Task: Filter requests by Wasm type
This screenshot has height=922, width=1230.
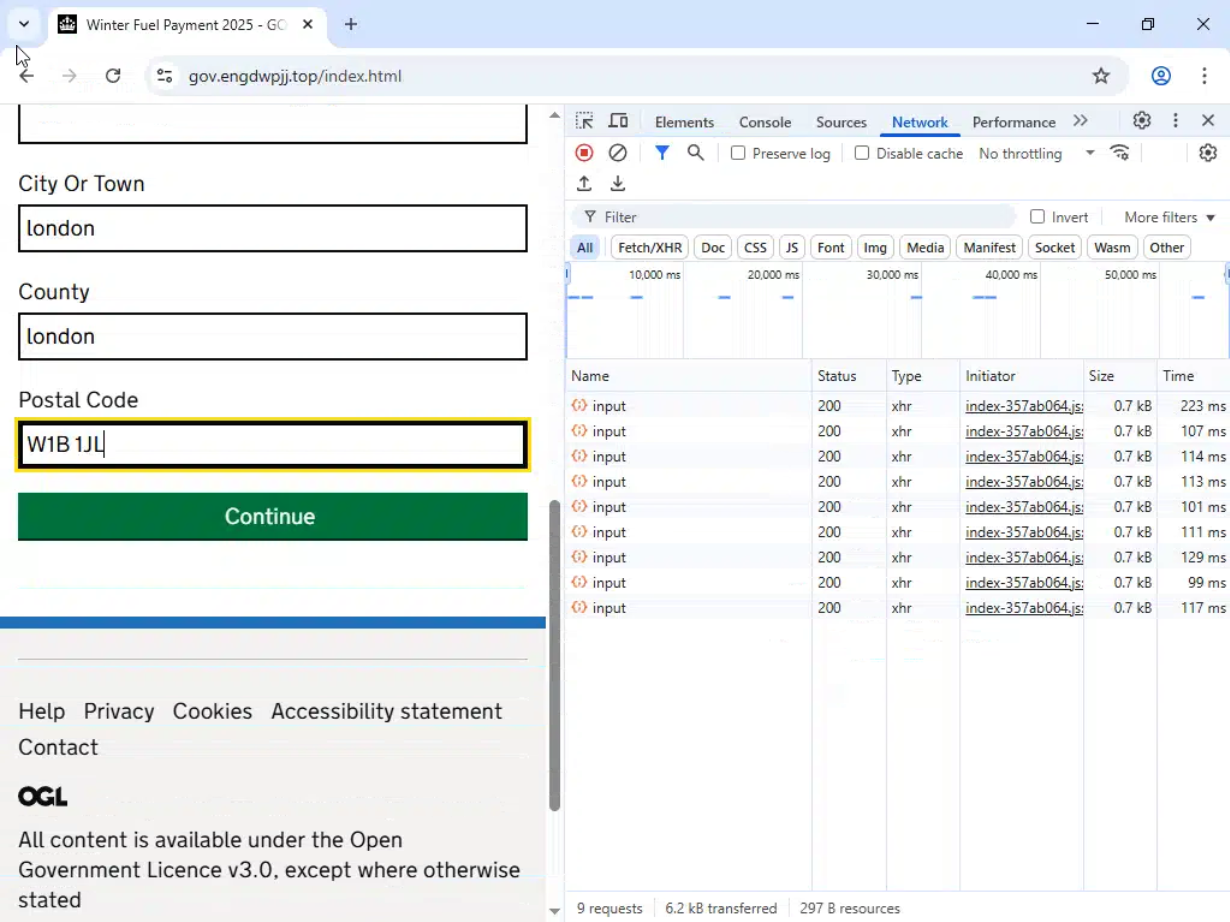Action: click(x=1112, y=247)
